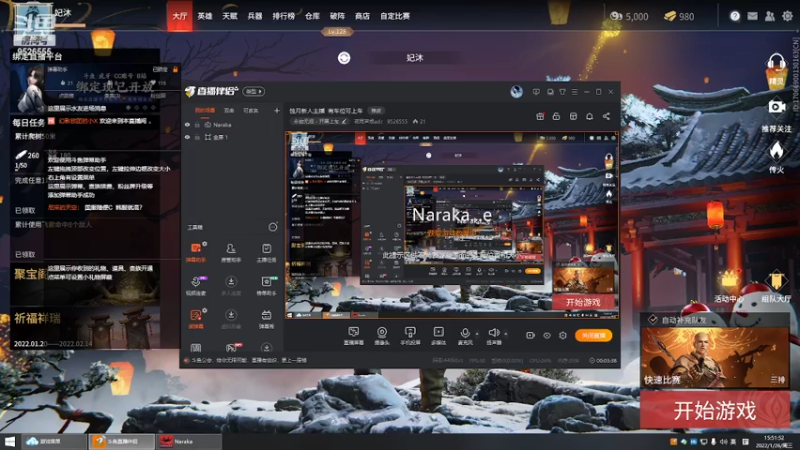Add a 多媒体 media source

tap(438, 336)
